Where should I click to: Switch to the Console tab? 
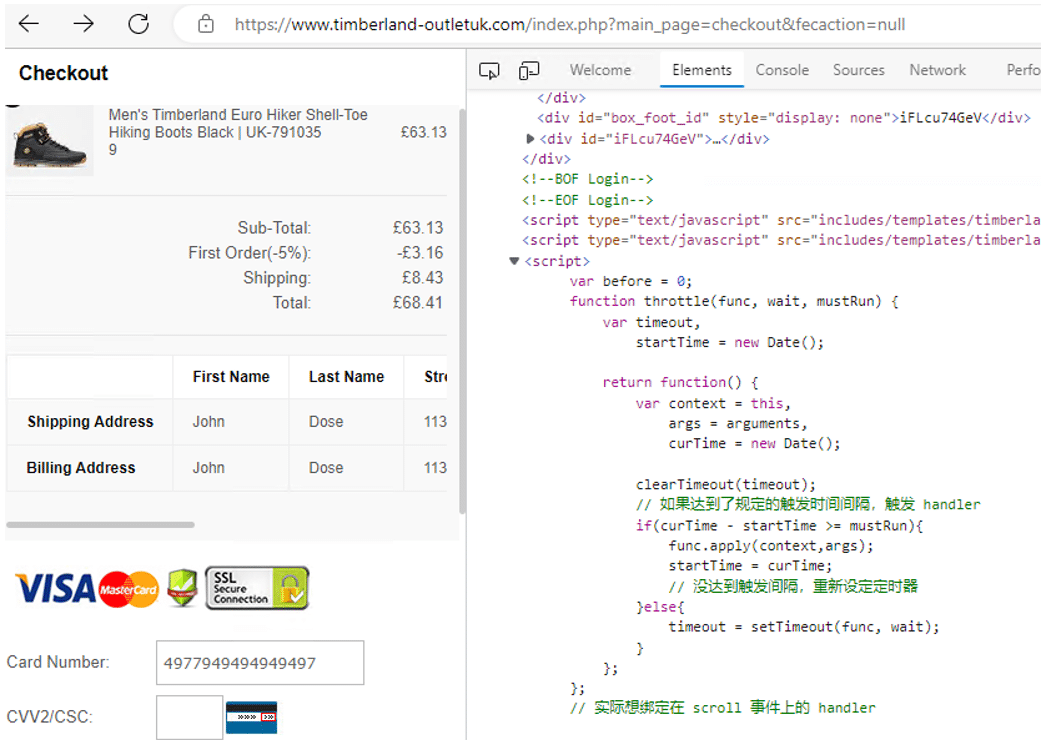(x=782, y=70)
